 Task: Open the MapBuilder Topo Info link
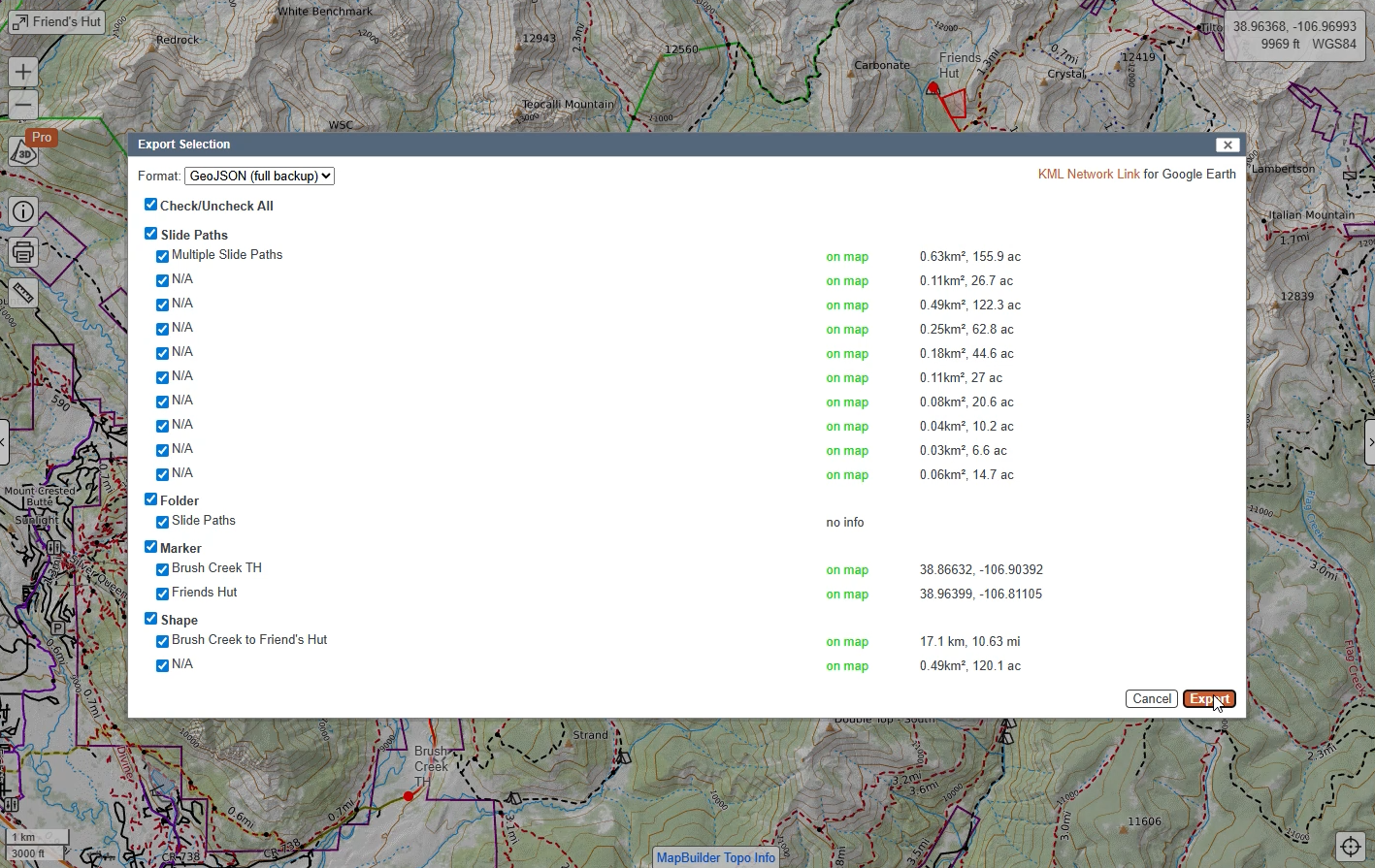[x=716, y=857]
